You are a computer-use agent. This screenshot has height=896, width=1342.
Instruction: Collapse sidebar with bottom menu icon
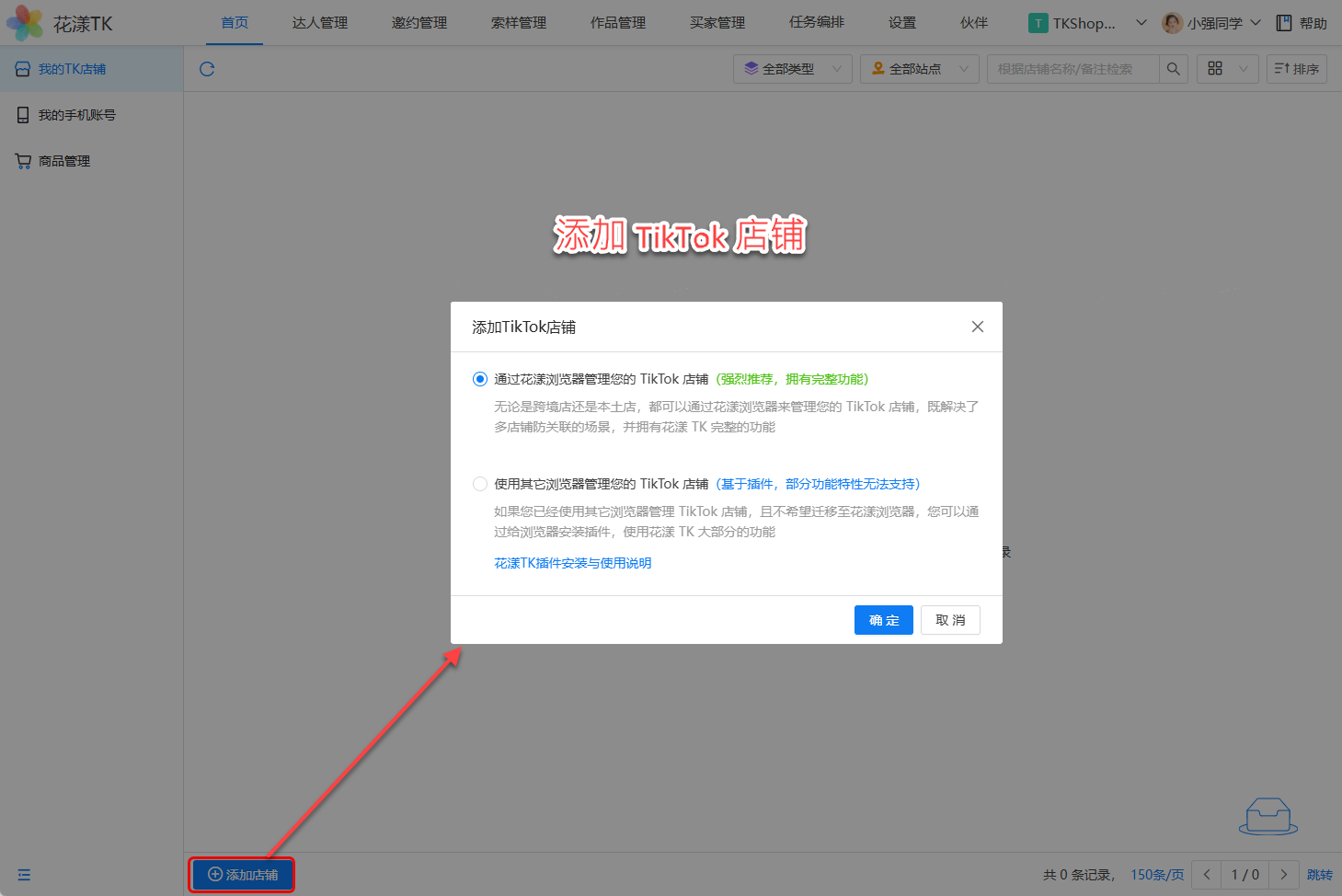click(x=24, y=875)
